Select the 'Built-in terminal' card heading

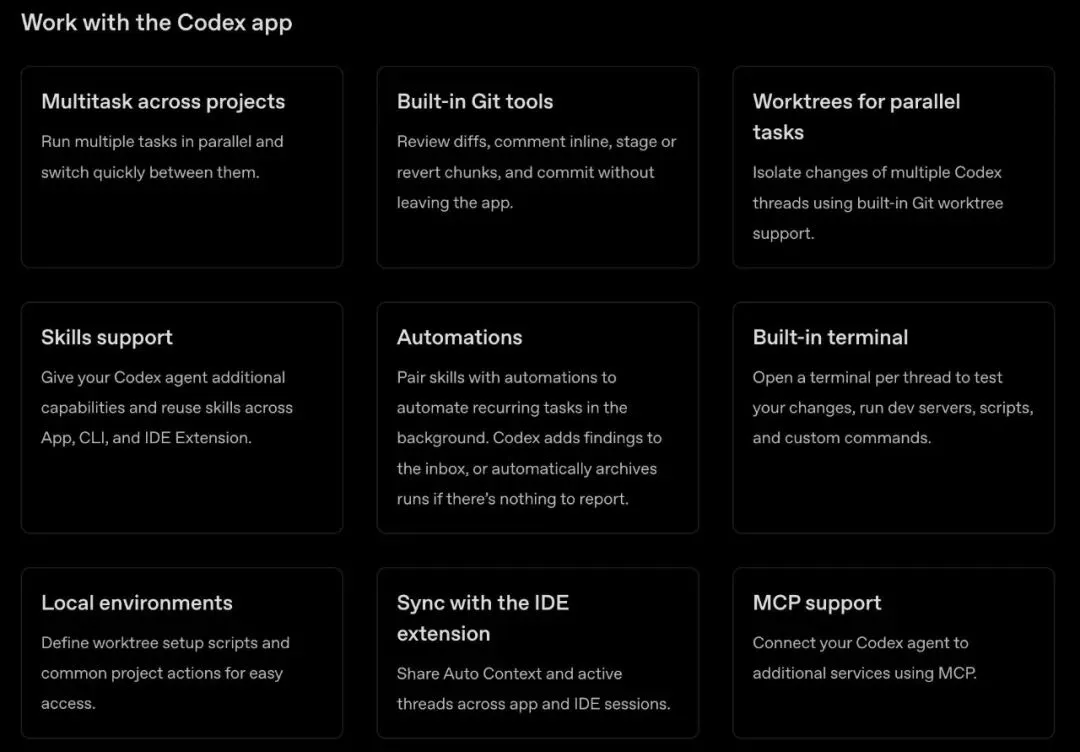click(x=830, y=338)
